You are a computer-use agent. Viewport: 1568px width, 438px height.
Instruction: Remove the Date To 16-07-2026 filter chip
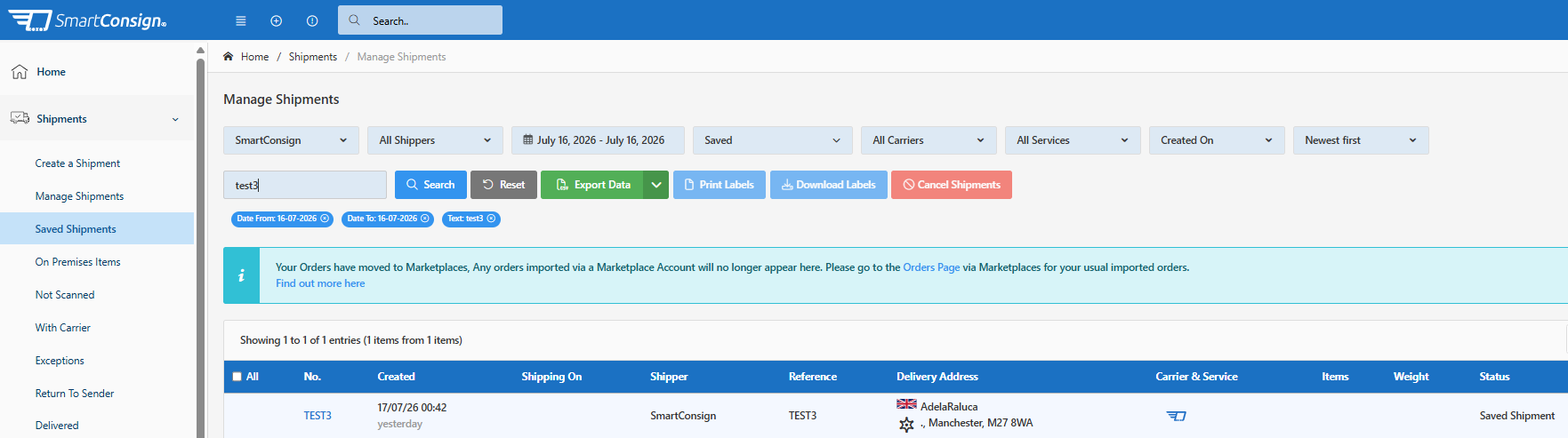(425, 219)
